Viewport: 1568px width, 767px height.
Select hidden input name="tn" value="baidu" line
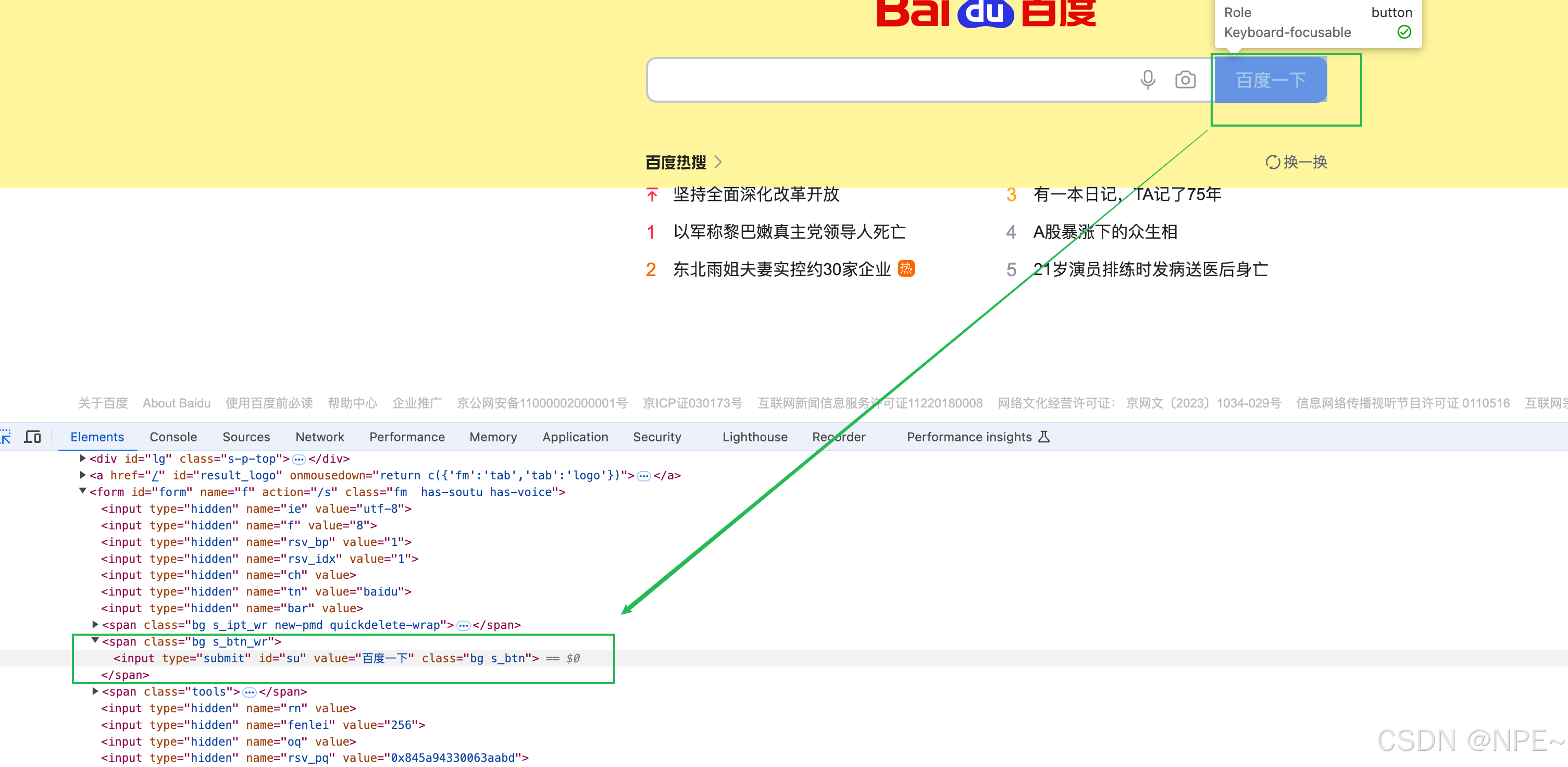[x=256, y=591]
